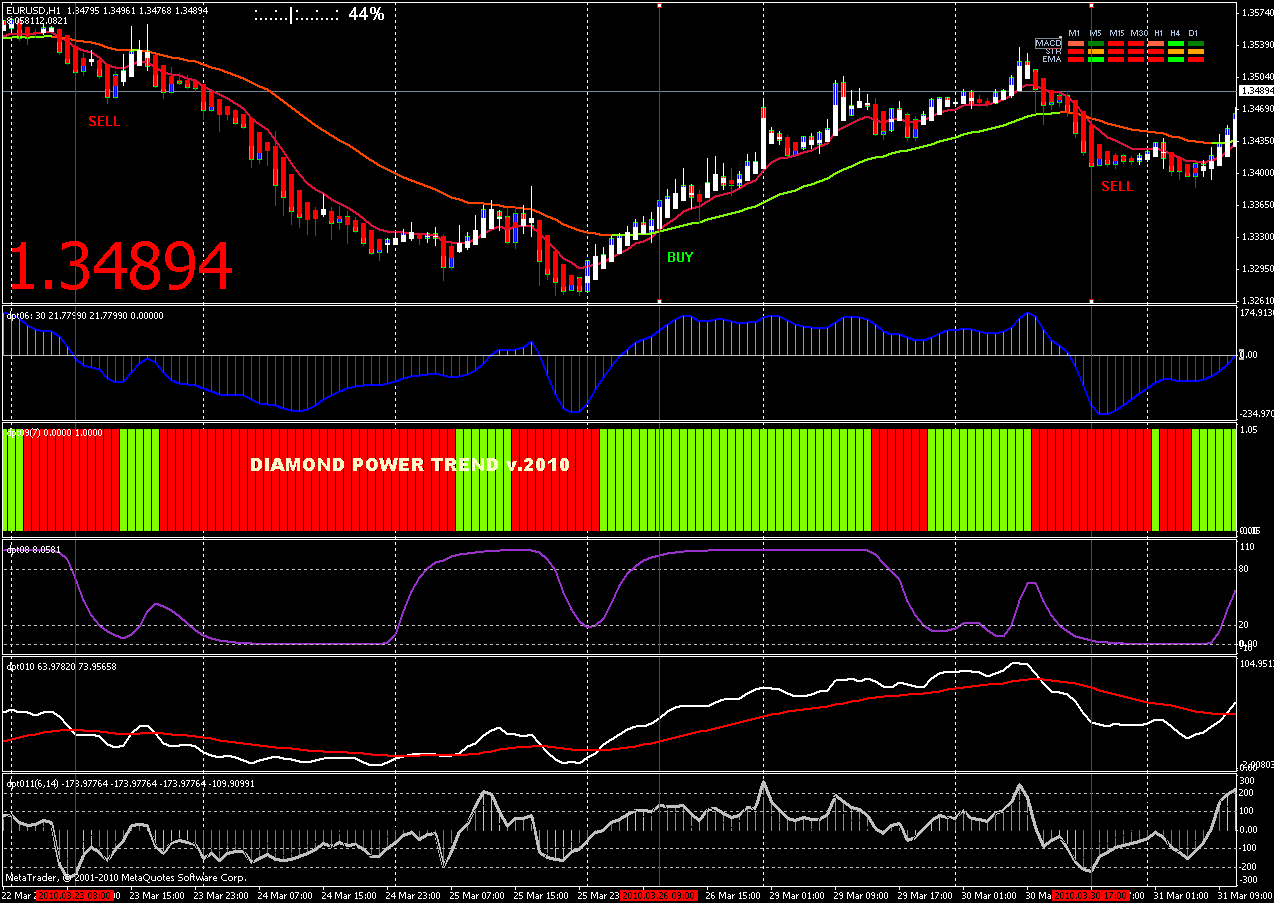Click the EMA row label in signal panel

1052,59
